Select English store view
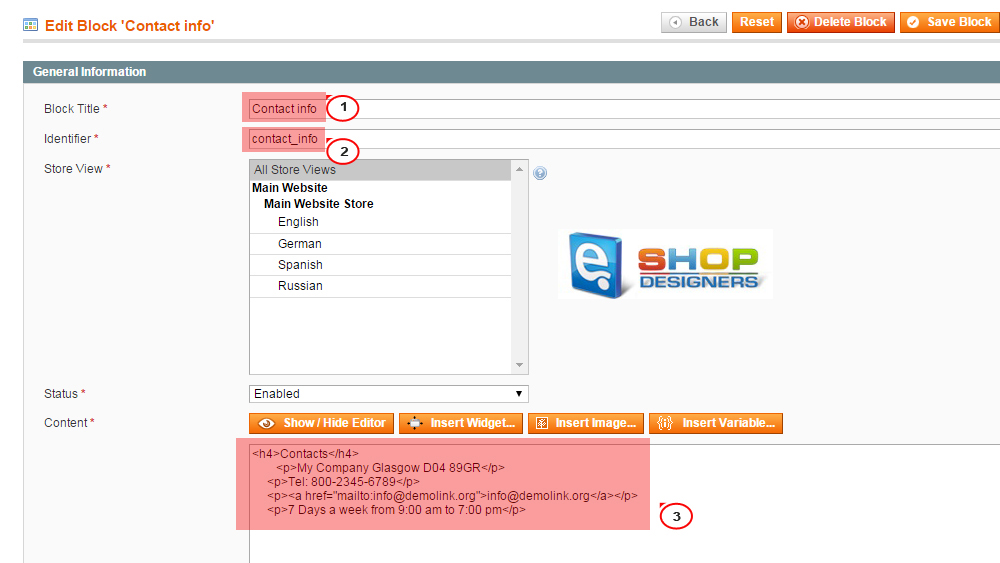 298,222
